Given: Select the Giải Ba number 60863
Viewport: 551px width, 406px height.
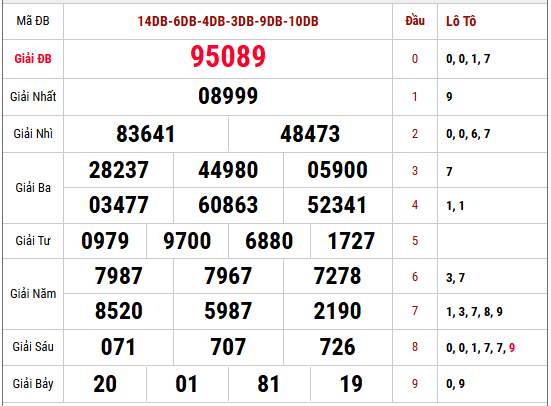Looking at the screenshot, I should click(228, 205).
